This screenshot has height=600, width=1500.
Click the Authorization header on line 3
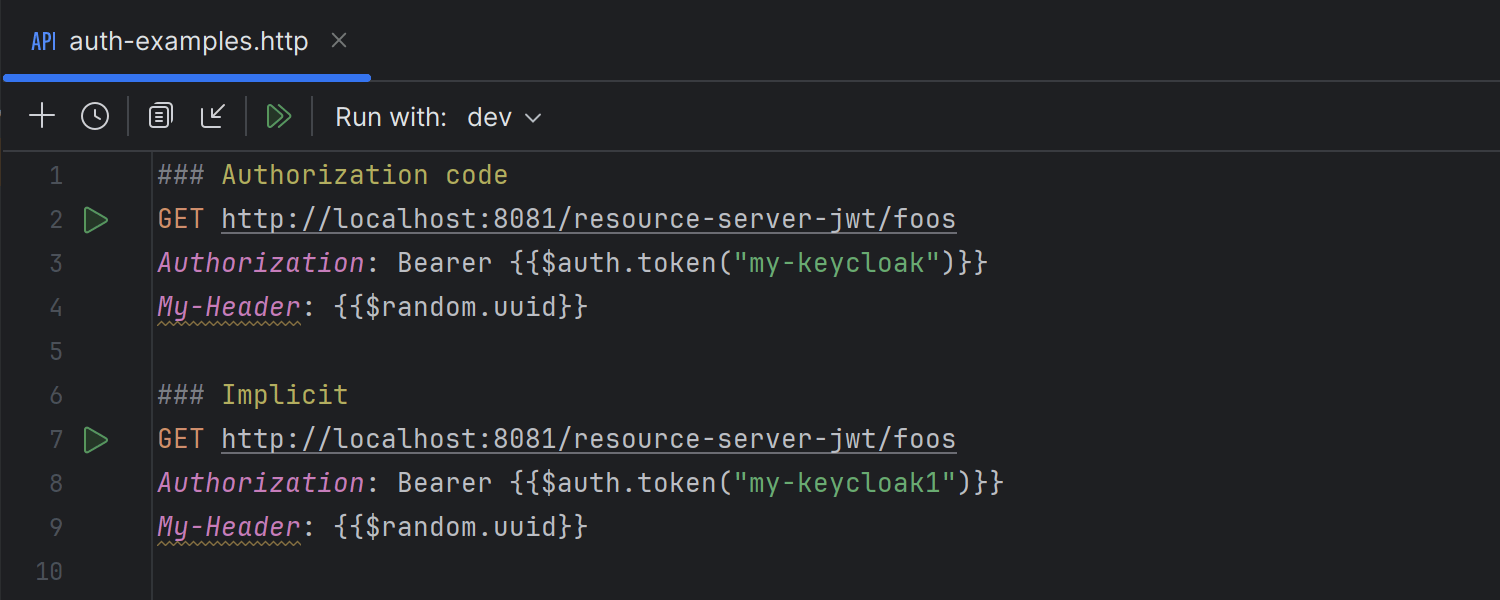[x=261, y=263]
